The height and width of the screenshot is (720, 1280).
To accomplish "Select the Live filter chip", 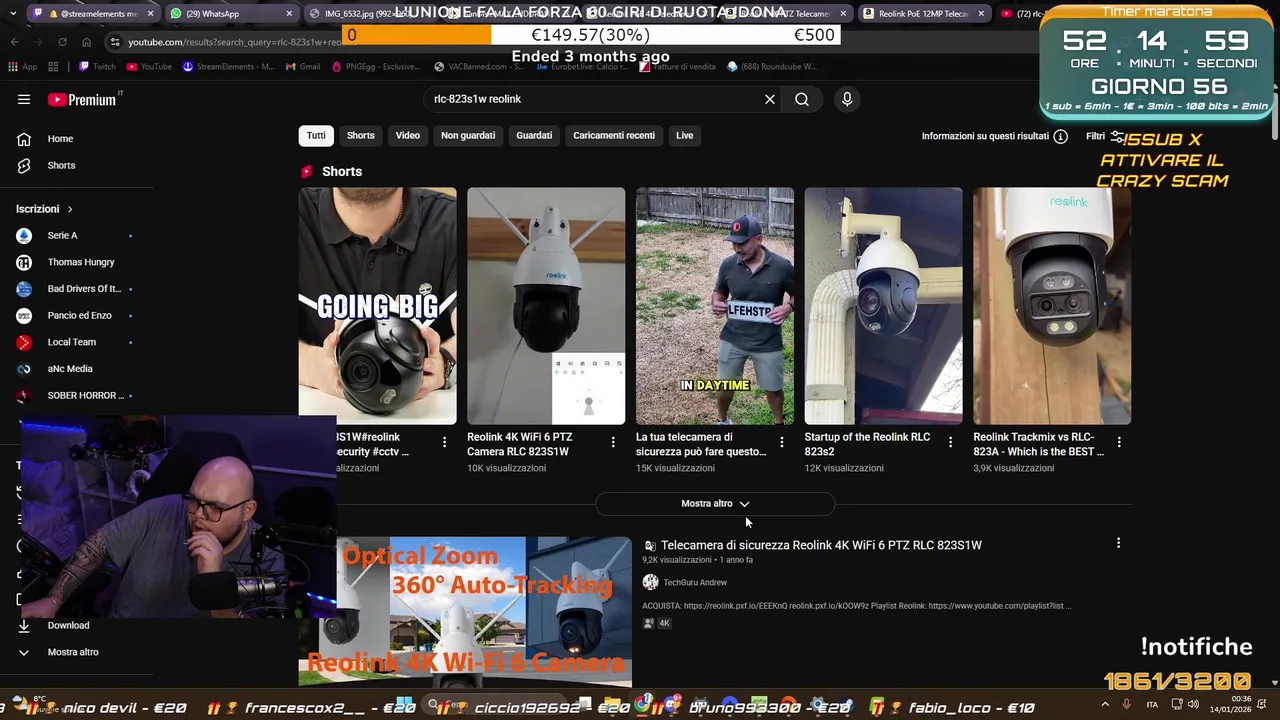I will (x=684, y=135).
